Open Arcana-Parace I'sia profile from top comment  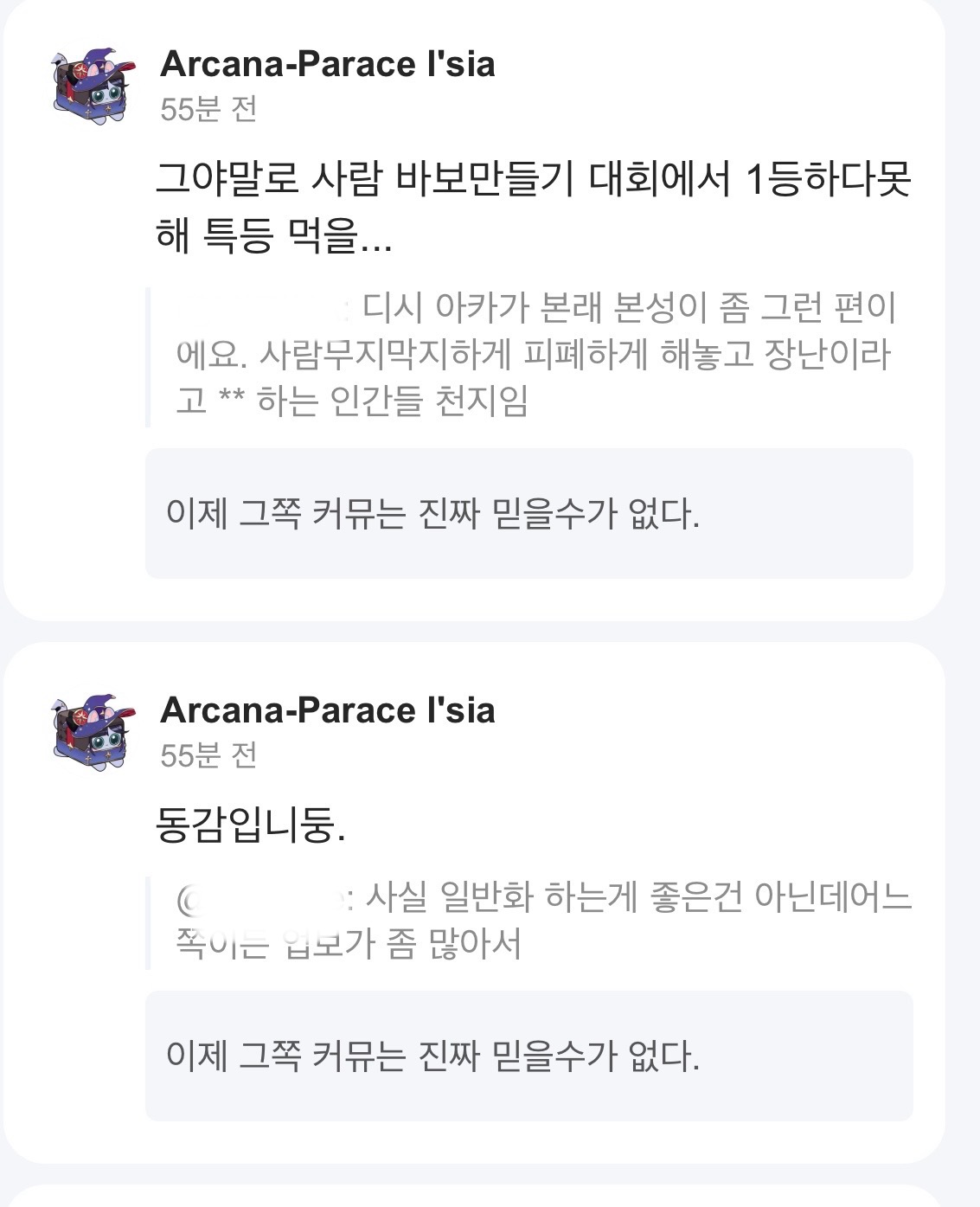click(x=327, y=64)
